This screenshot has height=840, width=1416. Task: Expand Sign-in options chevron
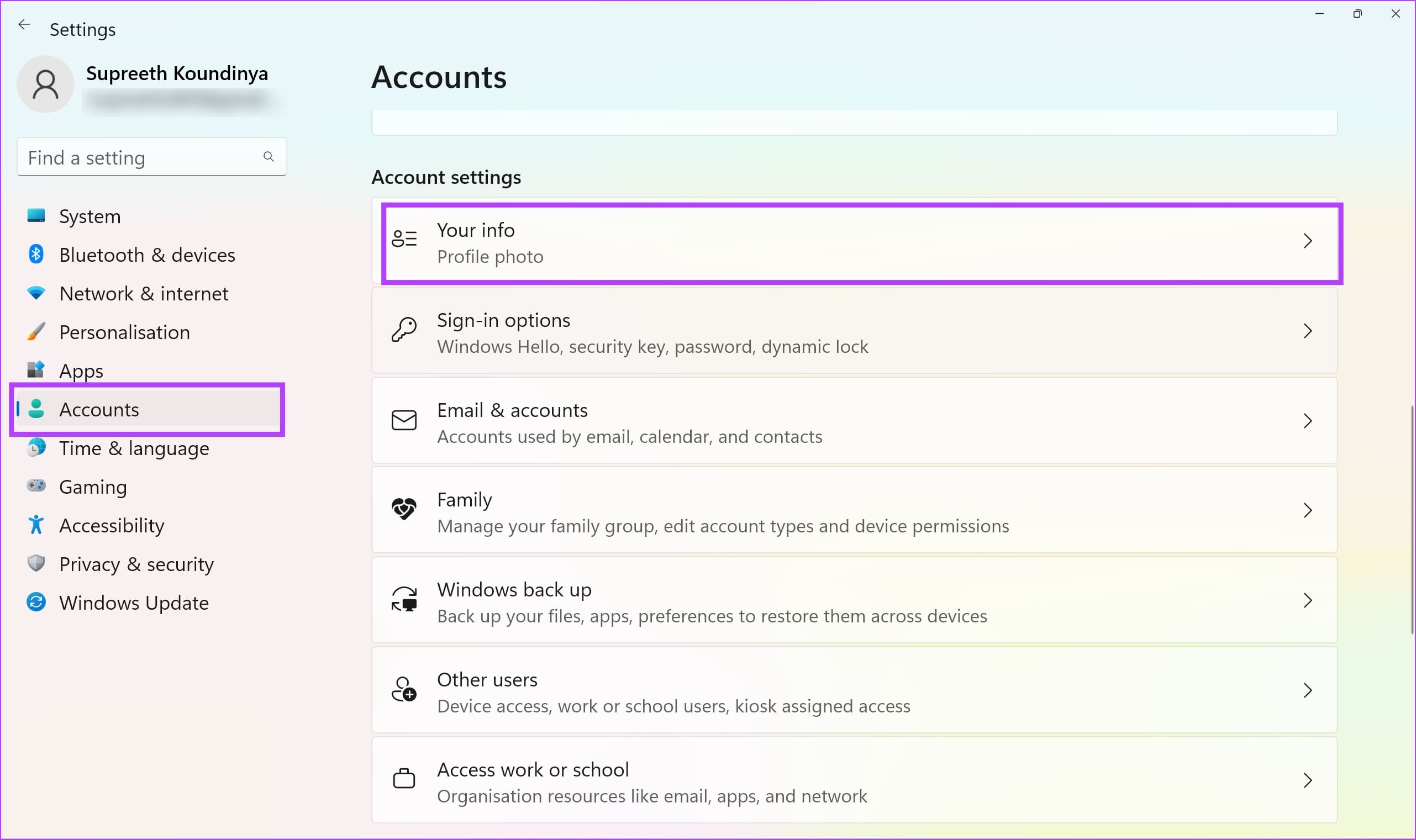click(x=1308, y=331)
